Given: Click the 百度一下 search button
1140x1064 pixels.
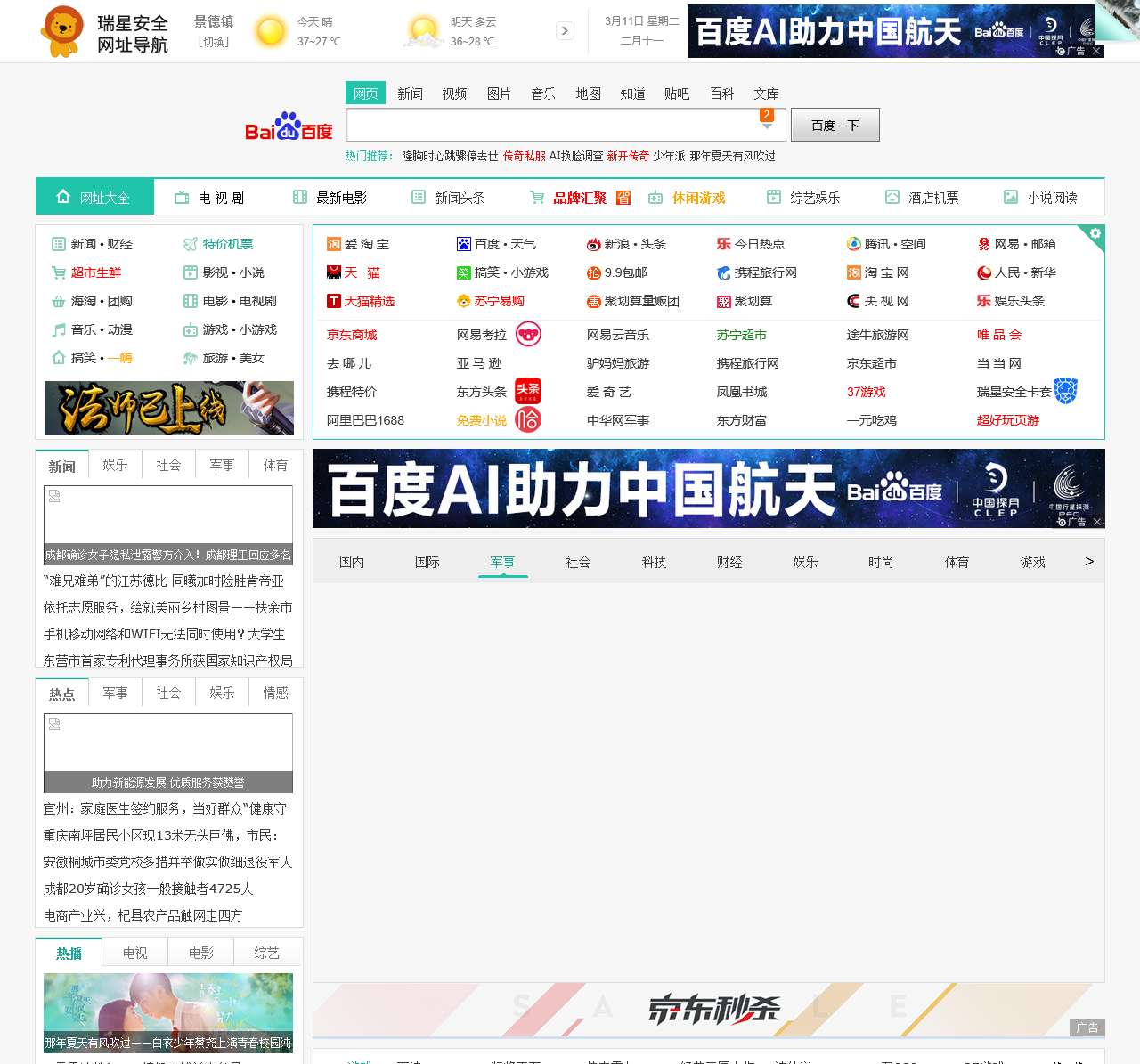Looking at the screenshot, I should tap(835, 125).
